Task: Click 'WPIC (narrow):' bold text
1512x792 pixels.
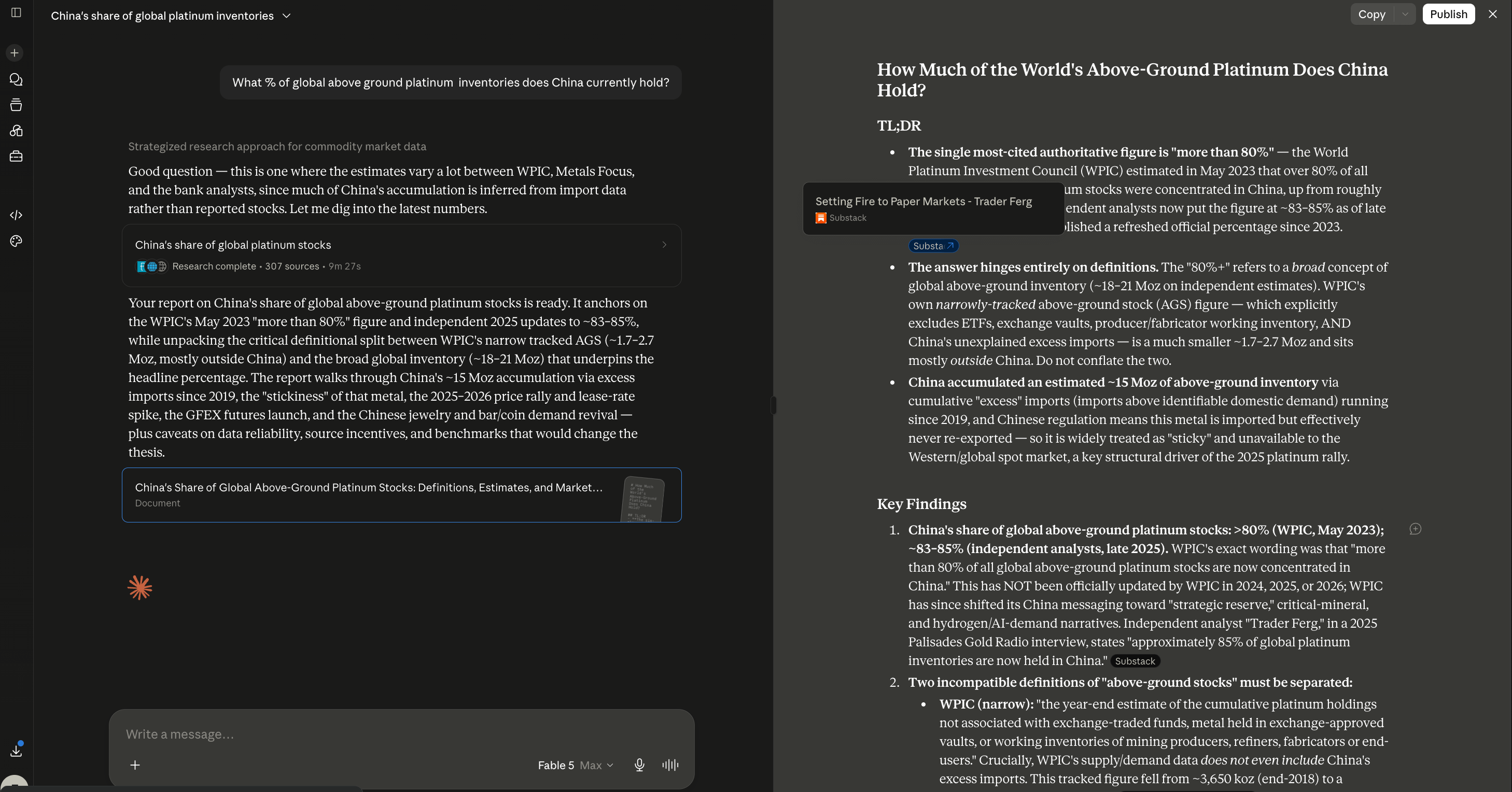Action: (986, 704)
